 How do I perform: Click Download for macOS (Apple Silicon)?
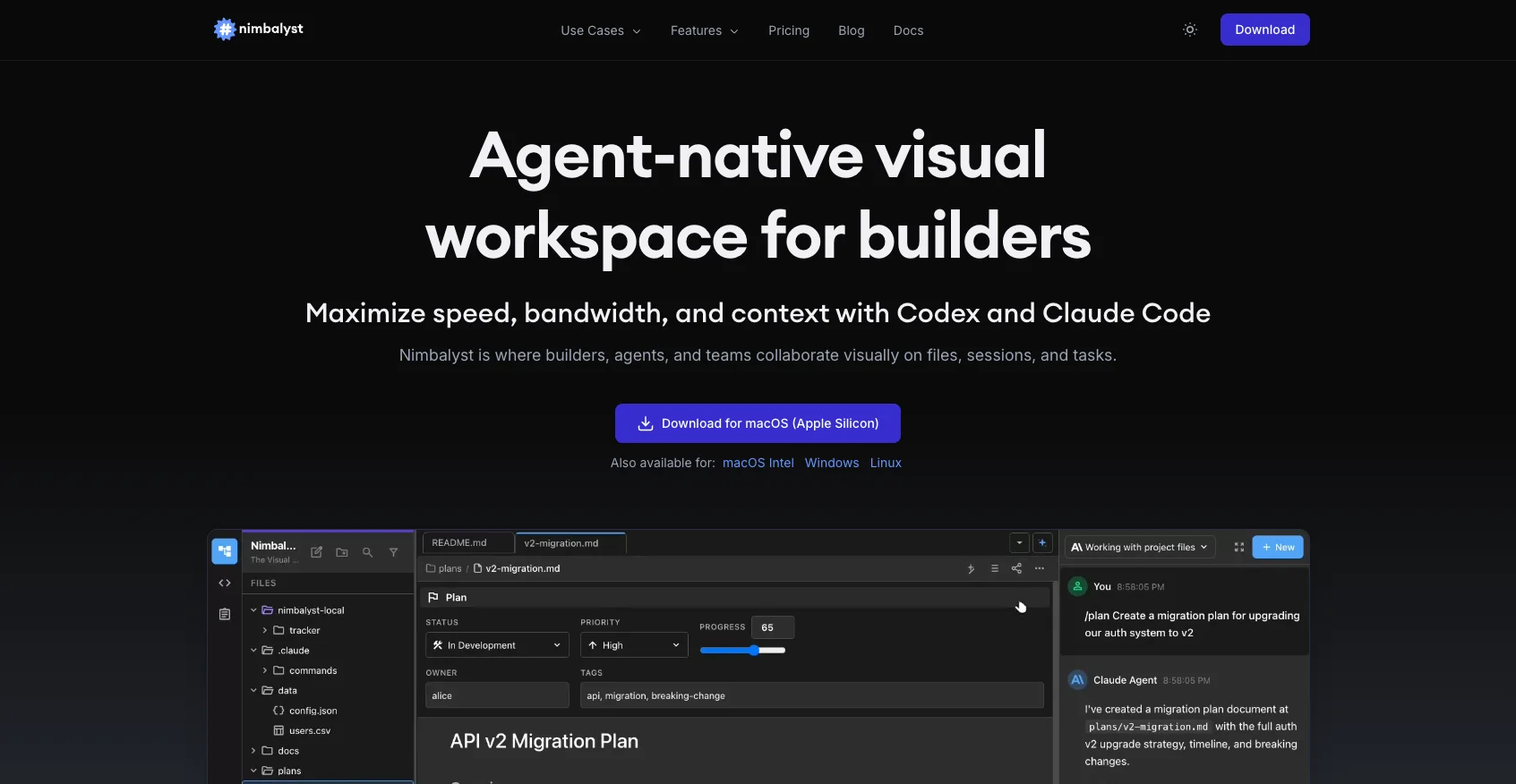tap(758, 423)
